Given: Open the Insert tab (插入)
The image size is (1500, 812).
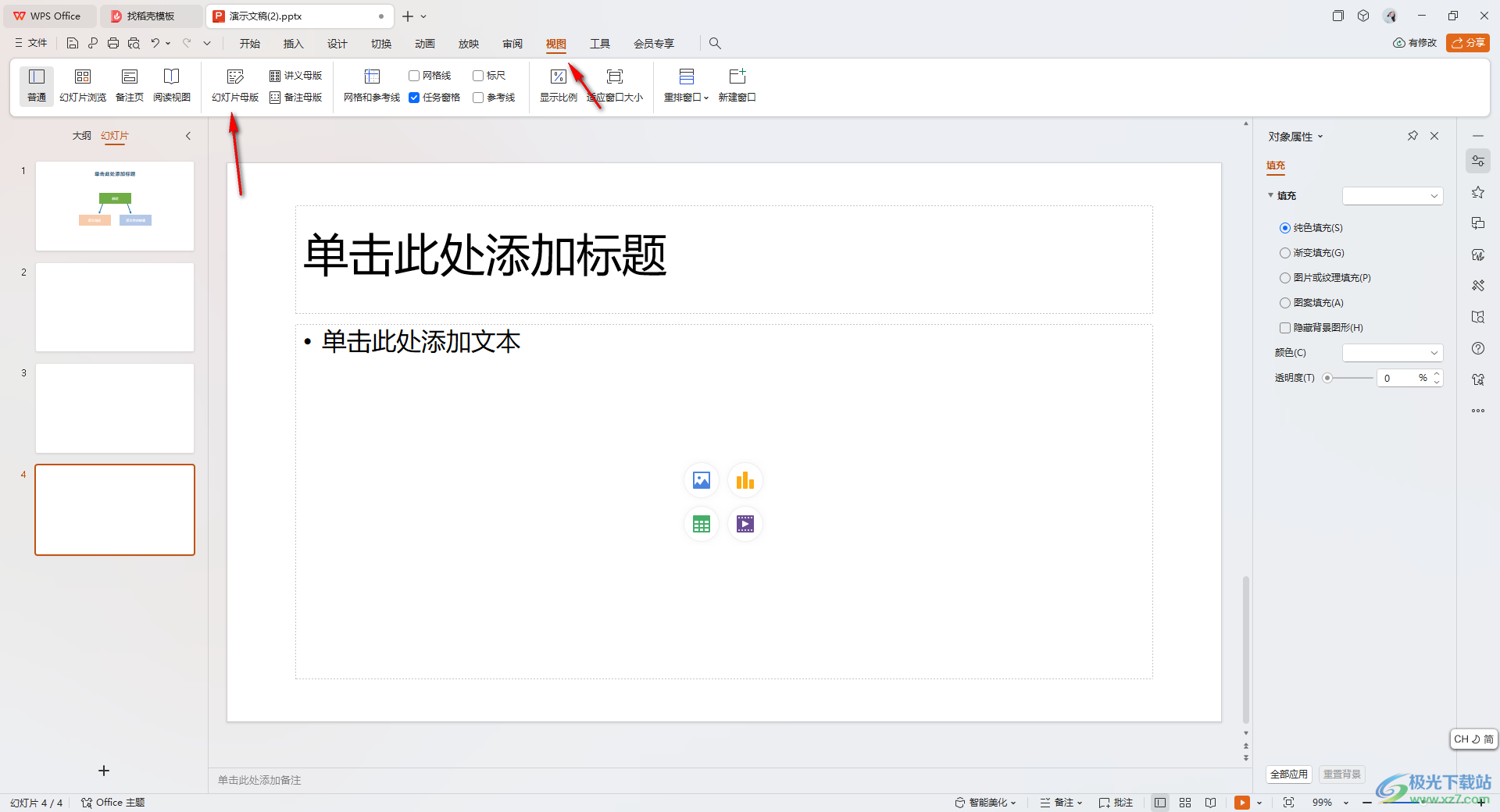Looking at the screenshot, I should coord(294,44).
